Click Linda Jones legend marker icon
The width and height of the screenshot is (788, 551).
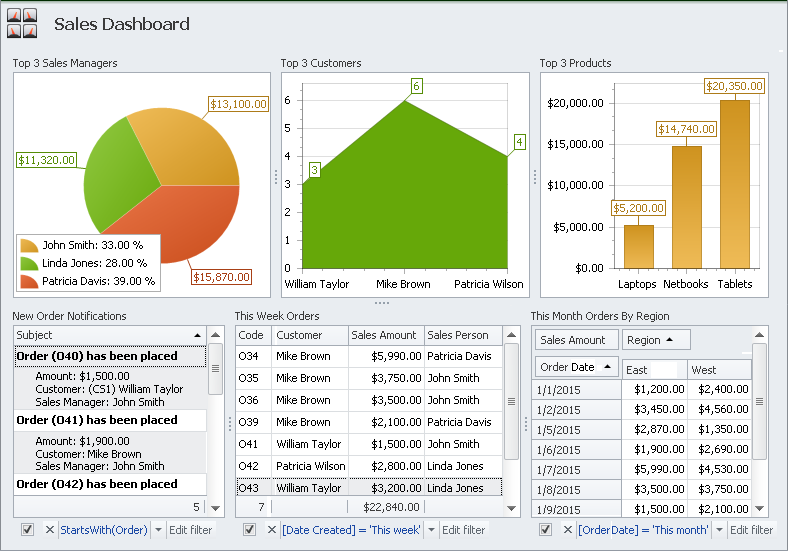pos(29,263)
